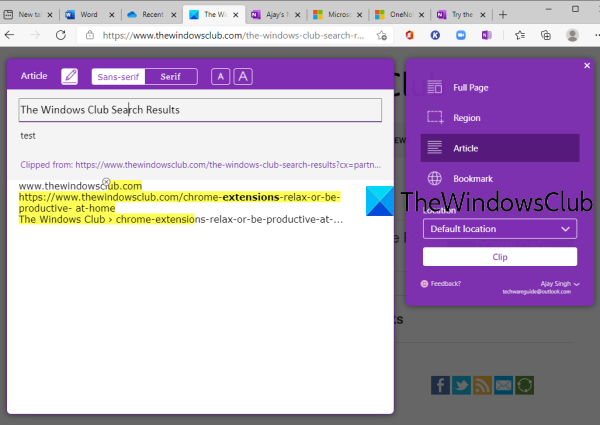The width and height of the screenshot is (600, 425).
Task: Click the green refresh social icon
Action: [x=524, y=385]
